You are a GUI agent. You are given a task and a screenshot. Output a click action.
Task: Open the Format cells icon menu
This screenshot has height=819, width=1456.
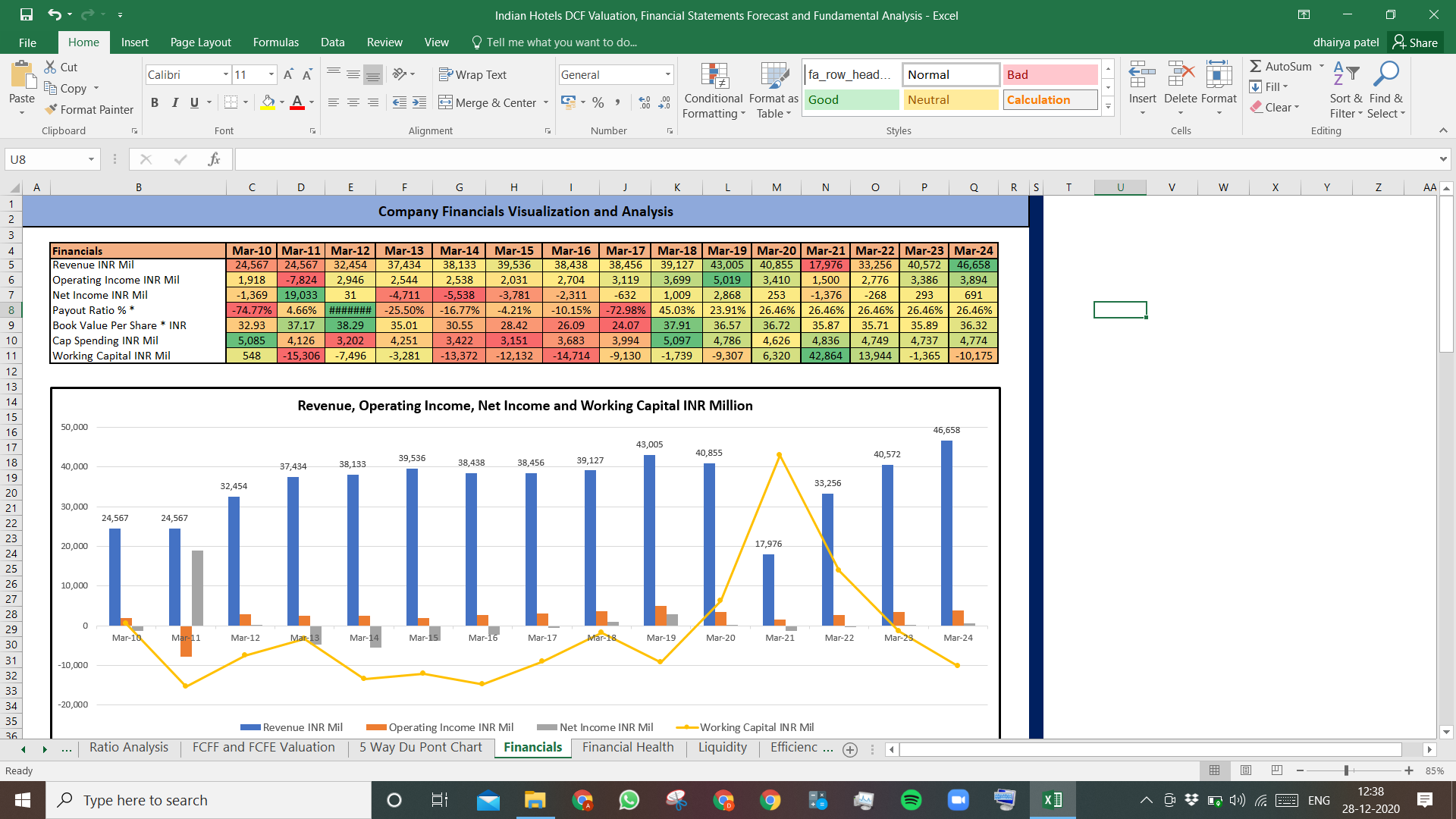tap(1219, 76)
